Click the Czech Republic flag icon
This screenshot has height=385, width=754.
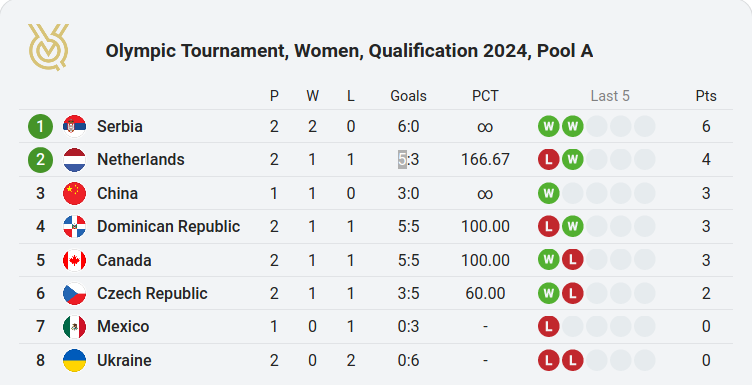coord(75,293)
